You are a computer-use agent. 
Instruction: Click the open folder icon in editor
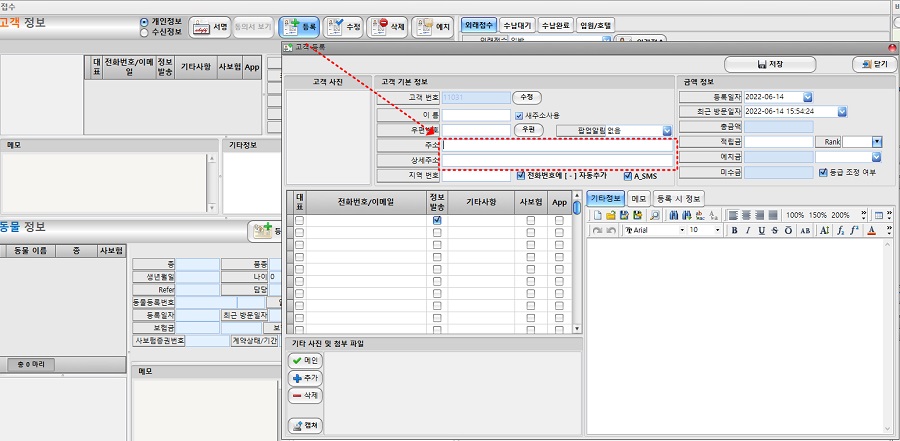[x=611, y=215]
